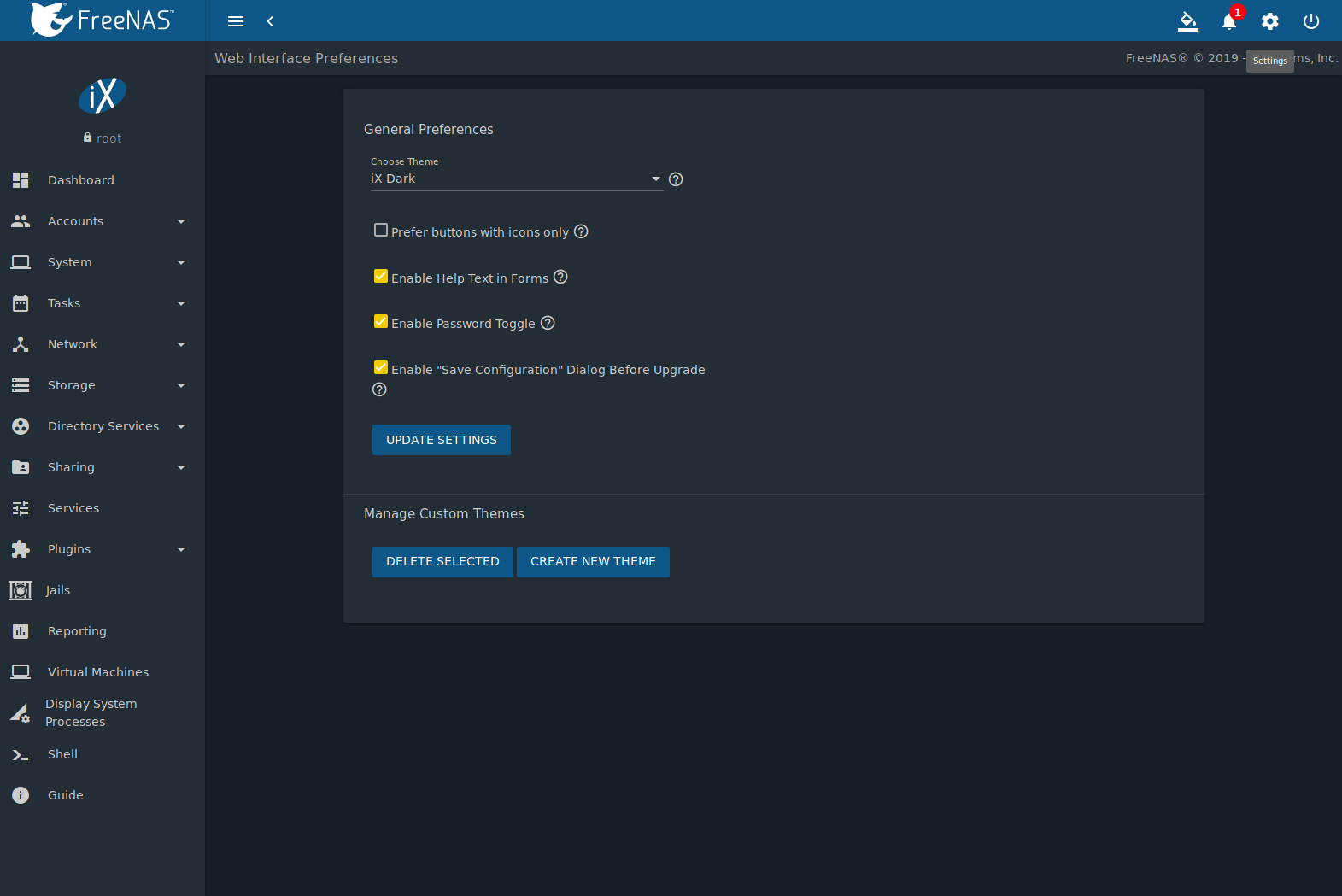This screenshot has width=1342, height=896.
Task: Open the Shell menu item
Action: (x=103, y=754)
